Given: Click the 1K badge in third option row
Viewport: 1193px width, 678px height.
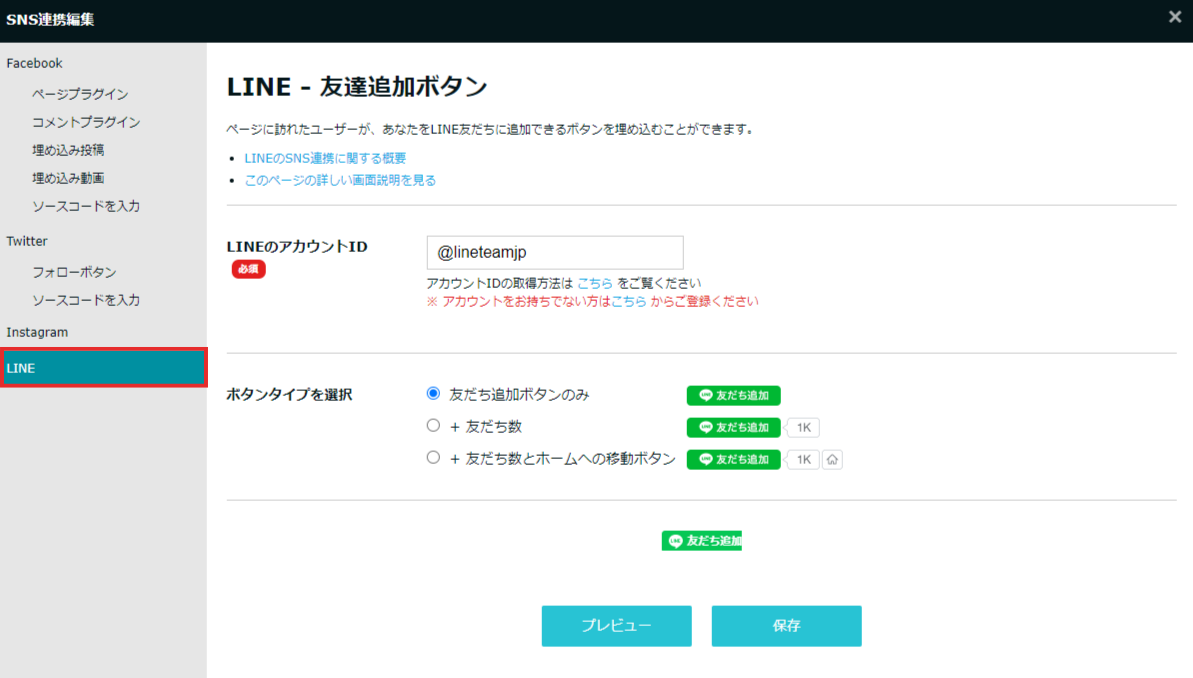Looking at the screenshot, I should 803,460.
